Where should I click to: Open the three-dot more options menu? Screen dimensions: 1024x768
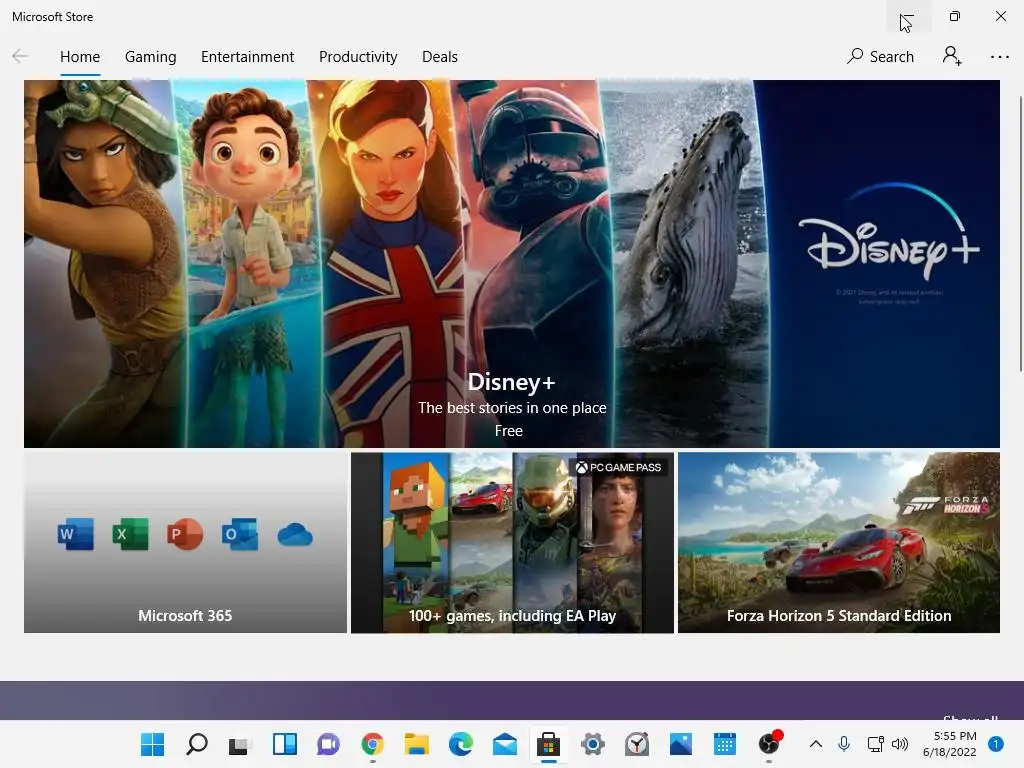coord(999,57)
